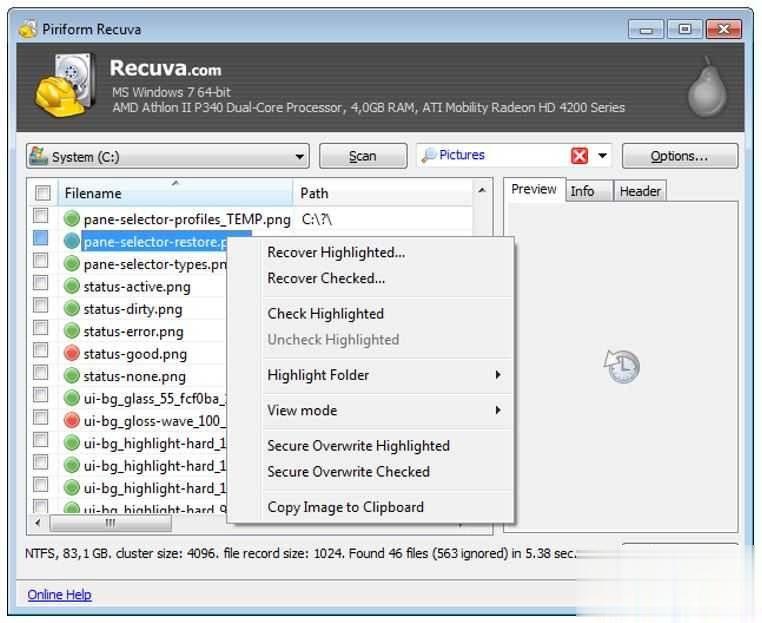Click the Recuva title bar app icon

point(28,29)
